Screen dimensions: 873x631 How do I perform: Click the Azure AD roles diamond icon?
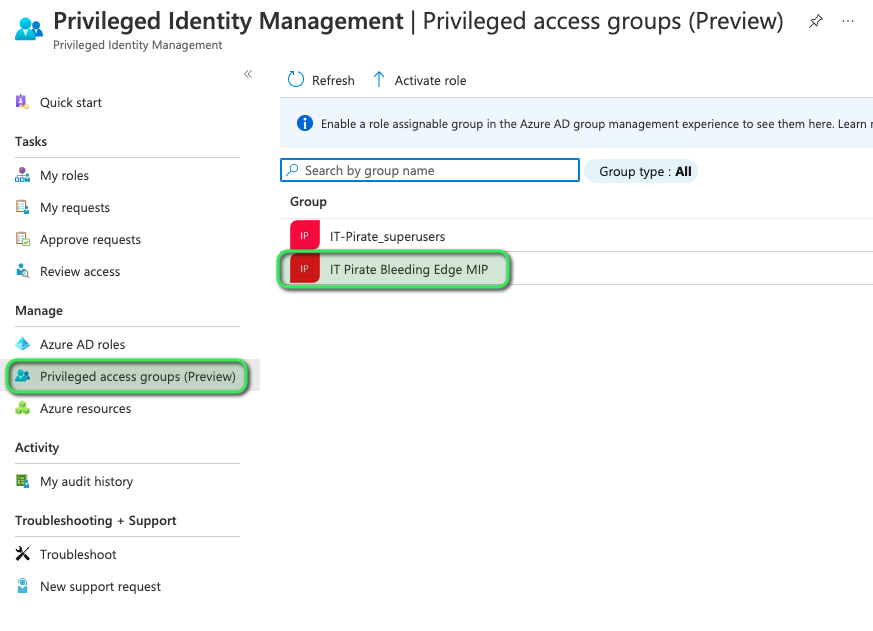click(22, 344)
